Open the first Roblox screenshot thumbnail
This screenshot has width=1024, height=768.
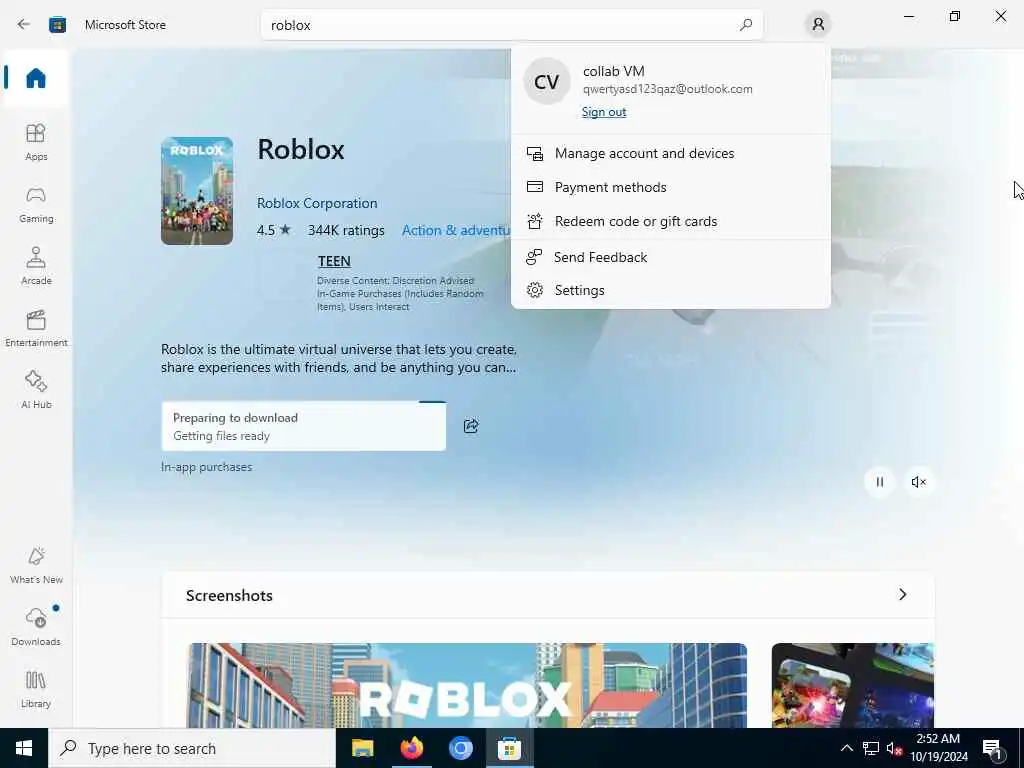pyautogui.click(x=466, y=685)
